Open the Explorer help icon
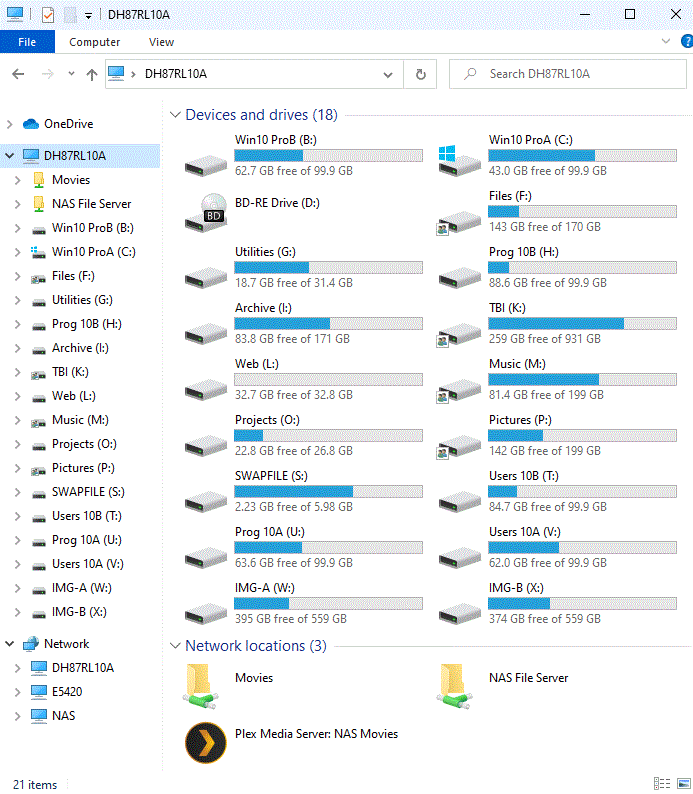693x794 pixels. point(687,42)
